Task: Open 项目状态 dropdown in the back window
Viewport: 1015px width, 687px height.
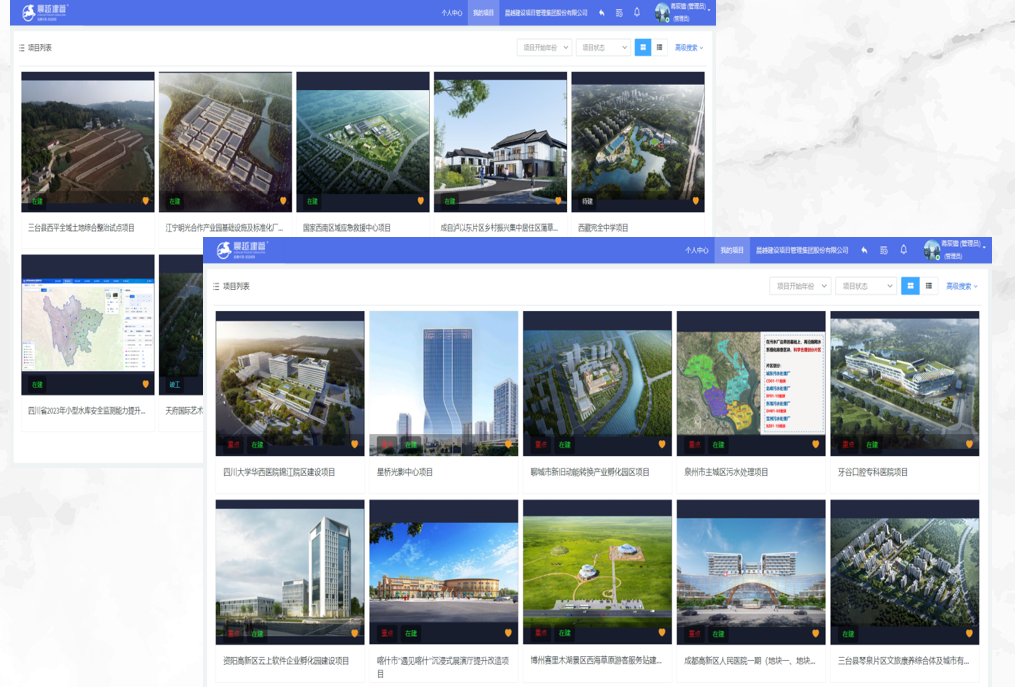Action: click(602, 47)
